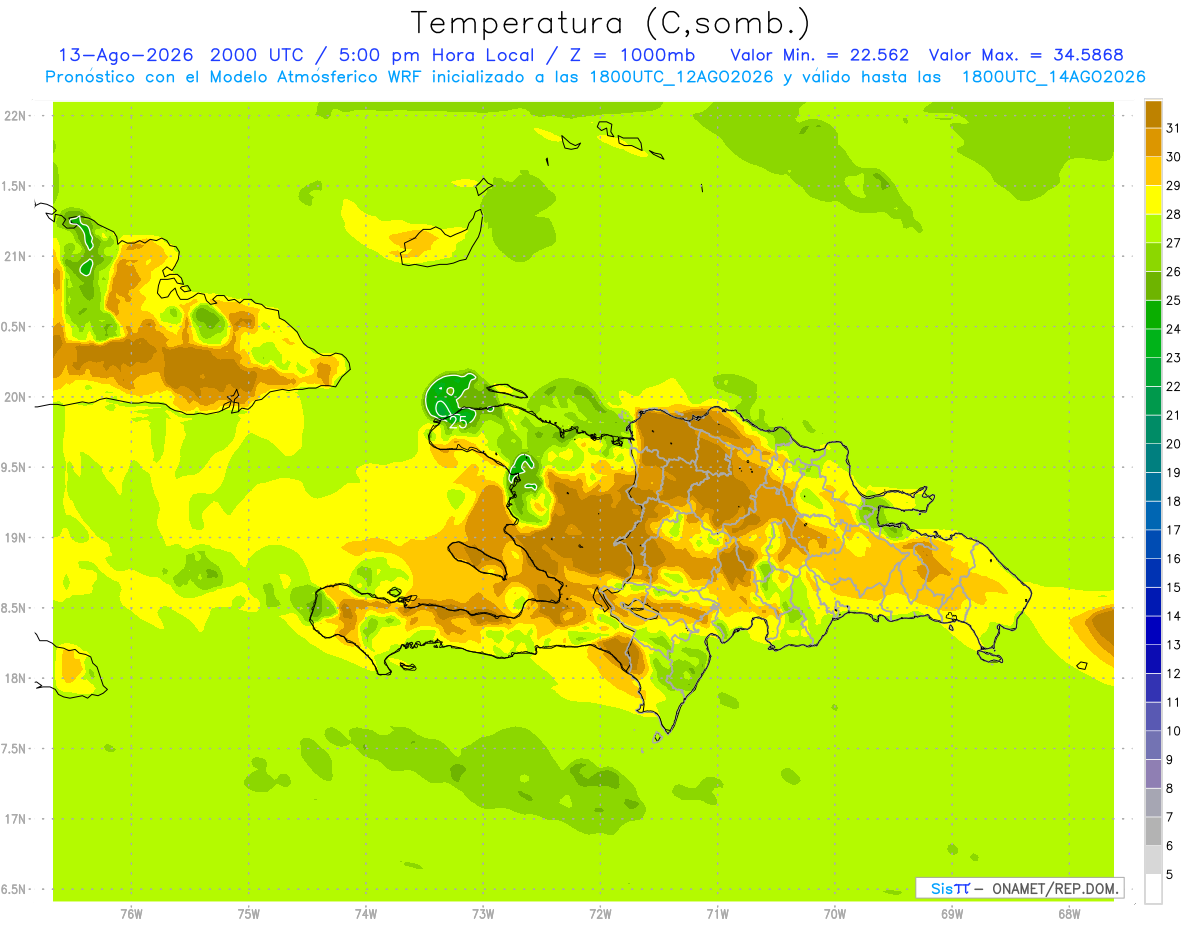This screenshot has width=1200, height=927.
Task: Click the blue 'Sis' logo text
Action: click(x=942, y=888)
